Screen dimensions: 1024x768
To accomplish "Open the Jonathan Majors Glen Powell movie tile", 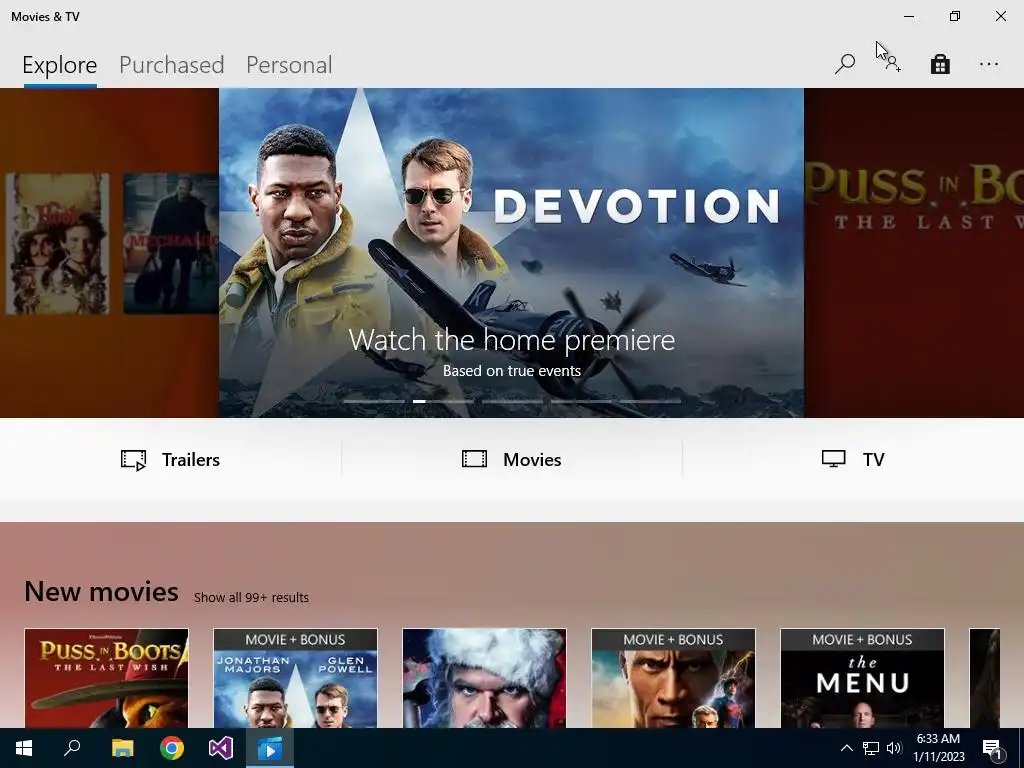I will pos(295,678).
